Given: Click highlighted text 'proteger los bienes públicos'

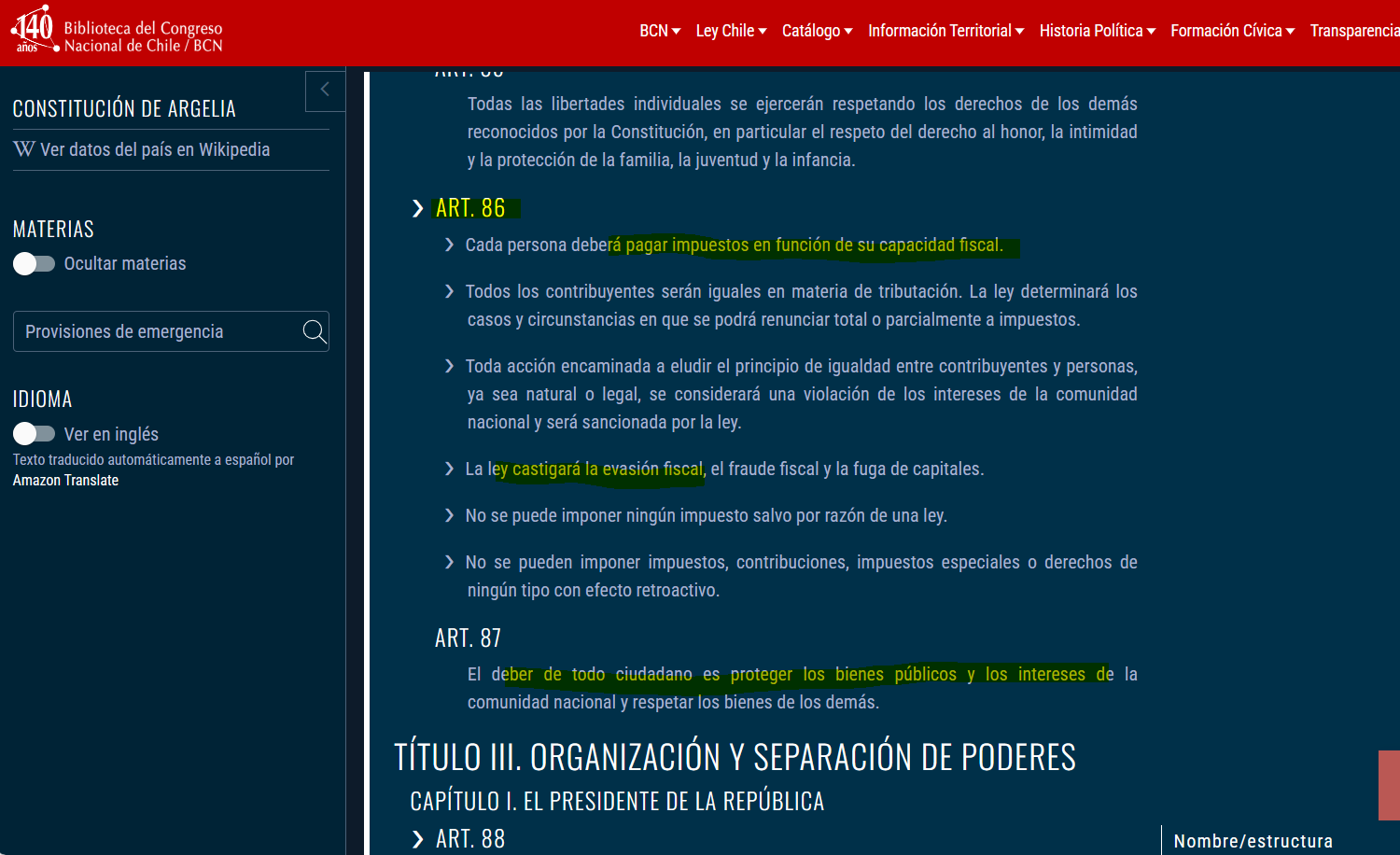Looking at the screenshot, I should pyautogui.click(x=844, y=675).
